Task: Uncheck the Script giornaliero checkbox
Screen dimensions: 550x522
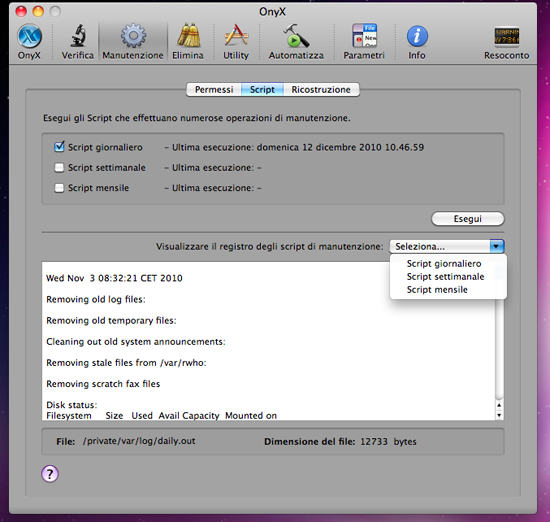Action: (x=59, y=147)
